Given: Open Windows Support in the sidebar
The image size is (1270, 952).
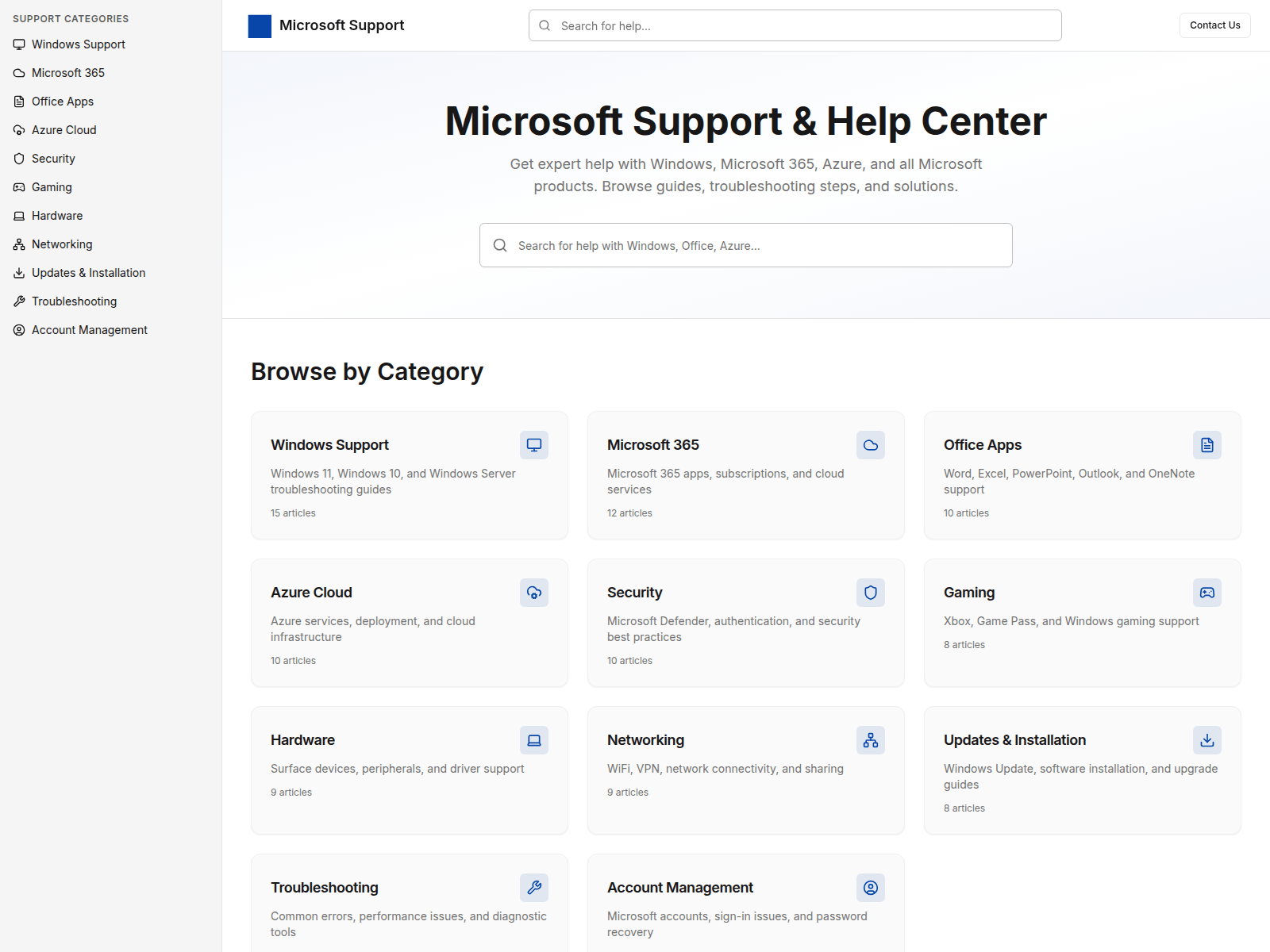Looking at the screenshot, I should [78, 44].
